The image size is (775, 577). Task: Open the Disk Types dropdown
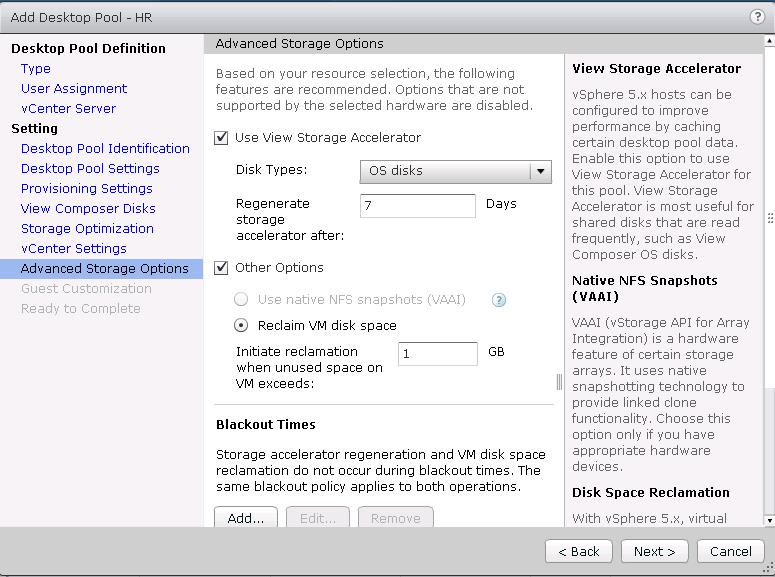[445, 171]
